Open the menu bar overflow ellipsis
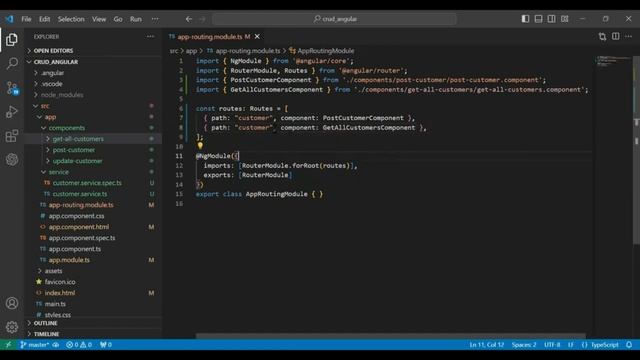 (155, 19)
